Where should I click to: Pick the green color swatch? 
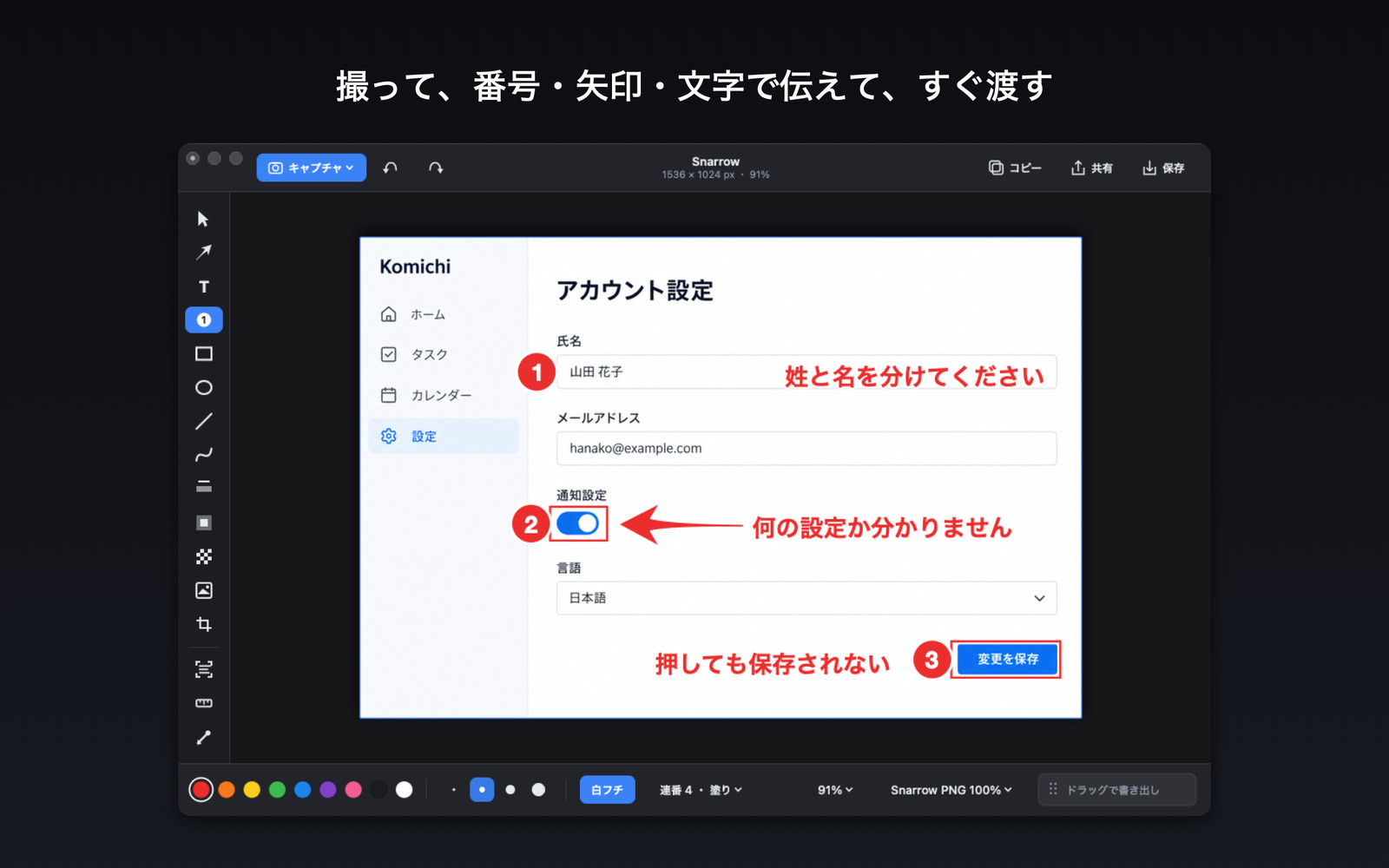277,790
